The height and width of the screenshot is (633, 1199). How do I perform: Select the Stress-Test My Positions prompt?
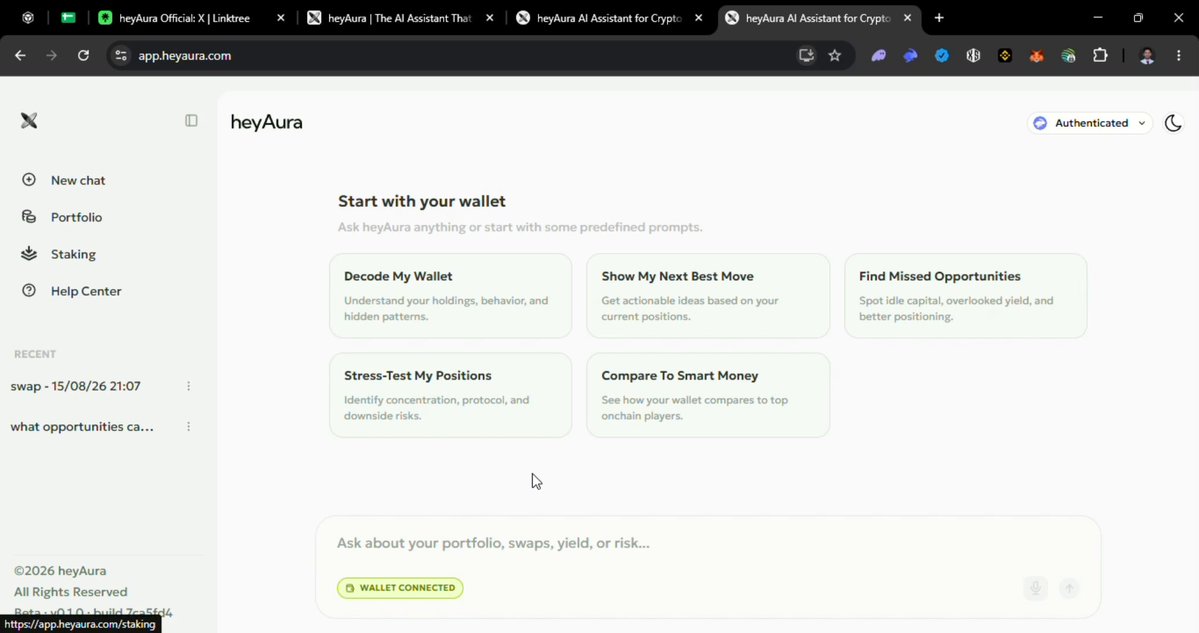click(x=450, y=395)
